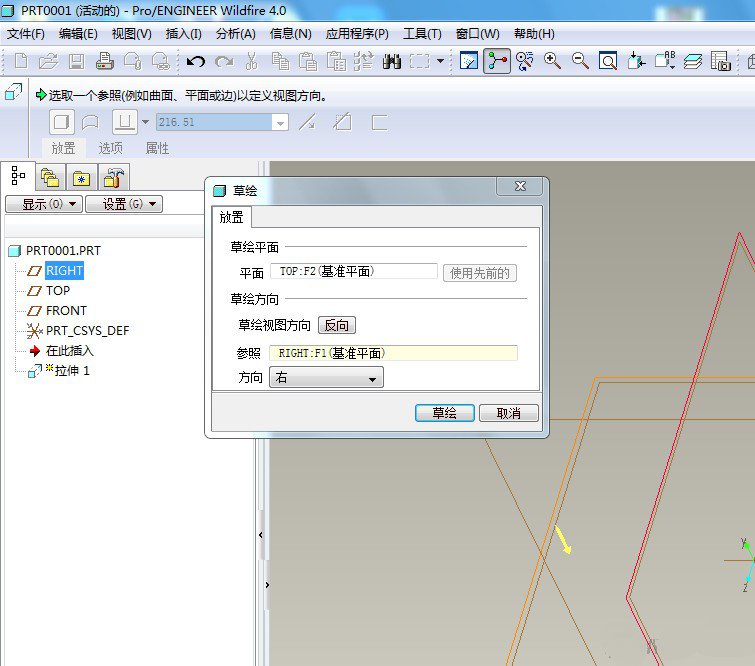
Task: Click the Orient mode icon
Action: click(x=524, y=61)
